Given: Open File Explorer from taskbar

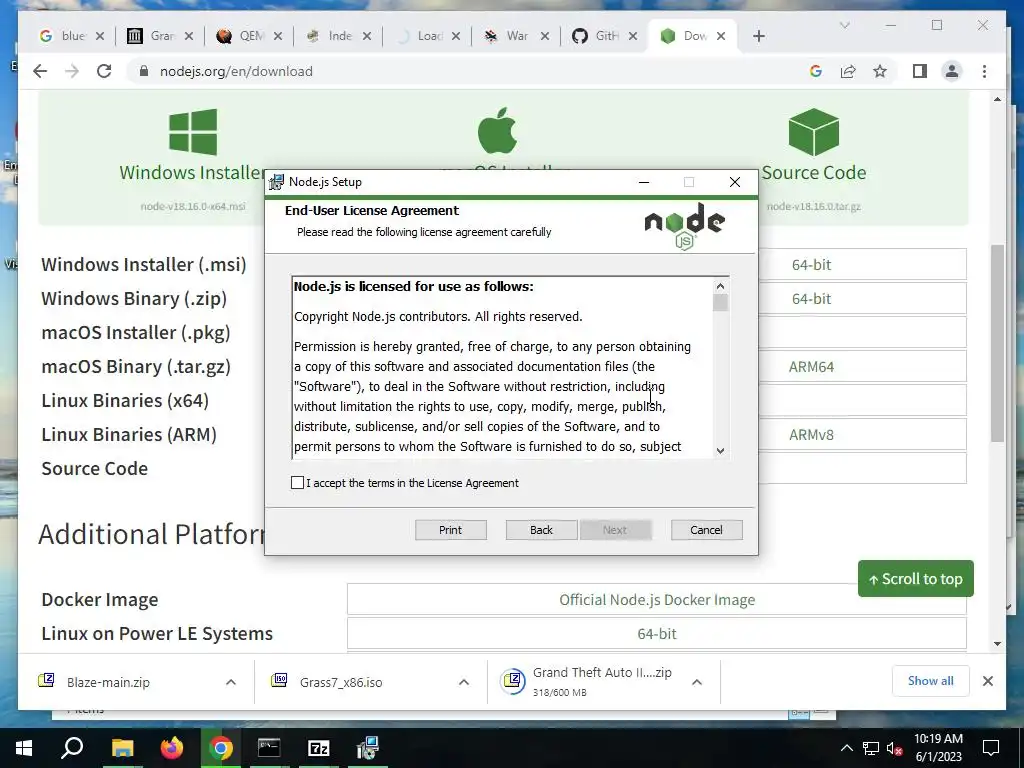Looking at the screenshot, I should [122, 748].
